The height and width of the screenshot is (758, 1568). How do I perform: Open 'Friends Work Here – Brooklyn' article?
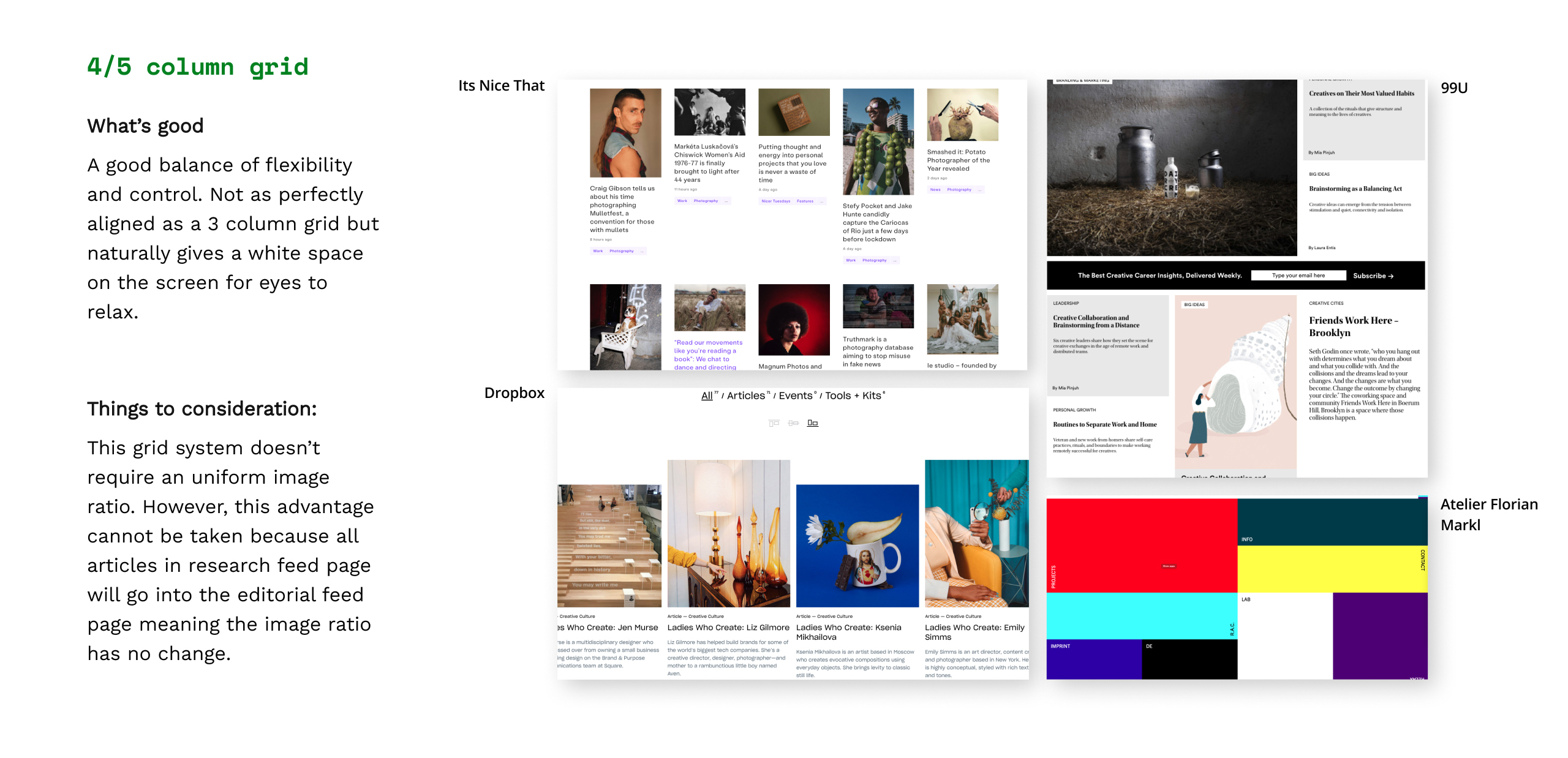[1354, 326]
